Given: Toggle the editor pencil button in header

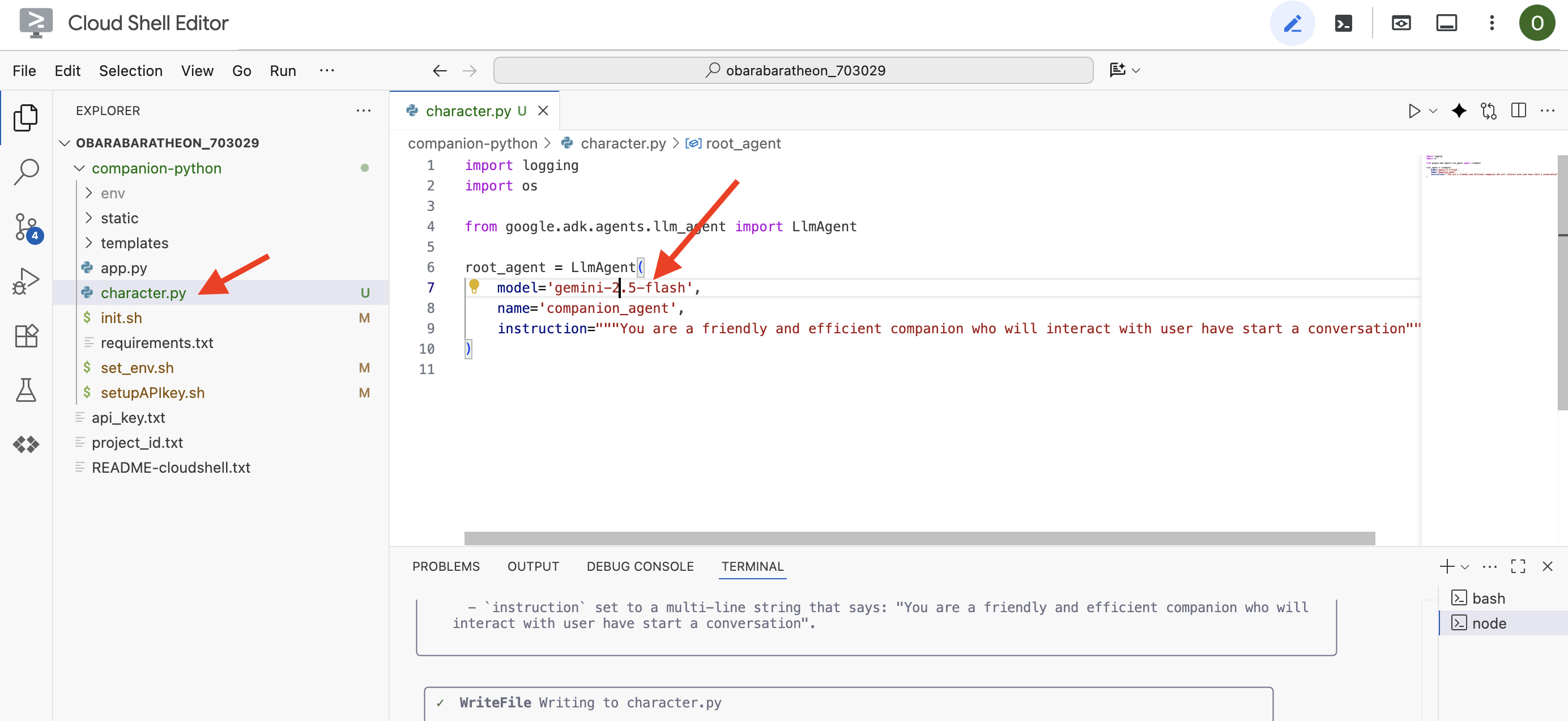Looking at the screenshot, I should click(1292, 24).
